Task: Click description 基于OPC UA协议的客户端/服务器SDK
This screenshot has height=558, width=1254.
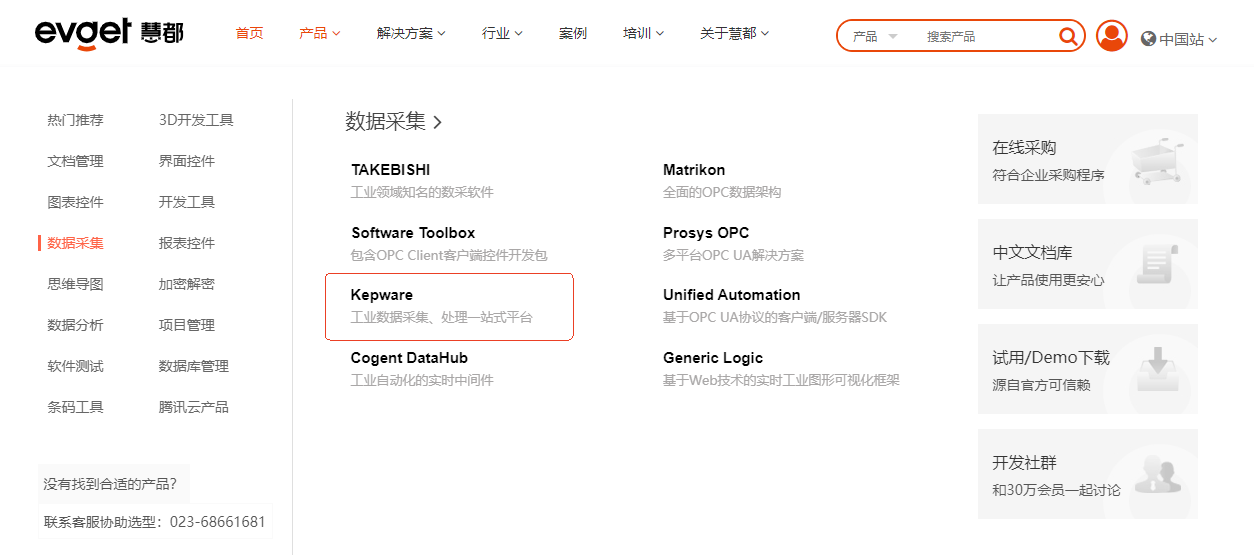Action: (775, 318)
